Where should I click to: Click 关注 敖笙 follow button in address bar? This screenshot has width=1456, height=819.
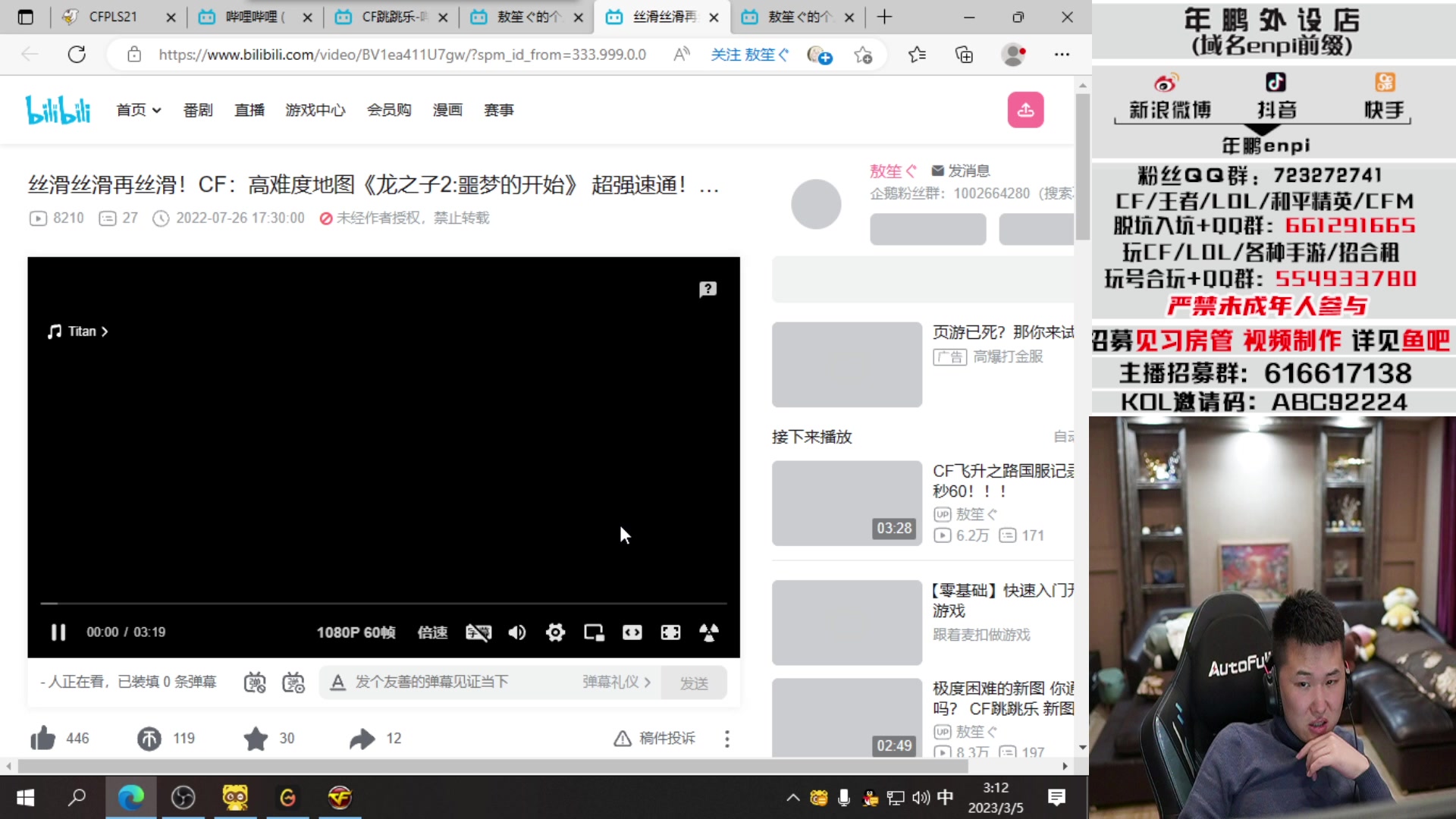click(749, 55)
